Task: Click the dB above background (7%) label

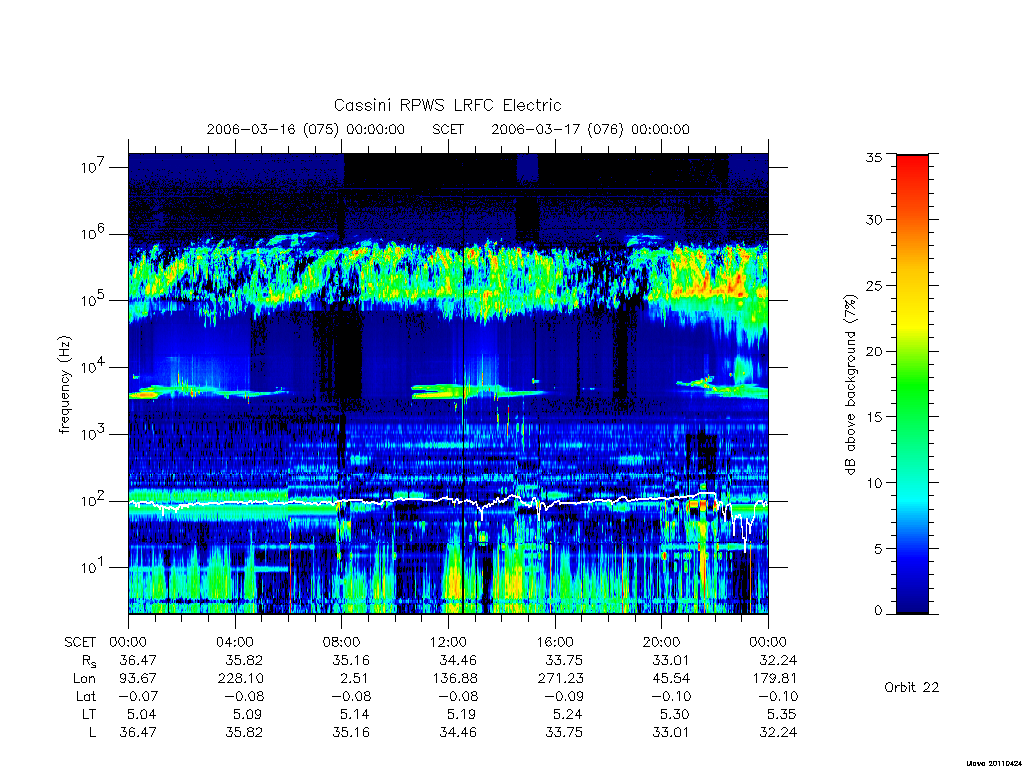Action: tap(850, 384)
